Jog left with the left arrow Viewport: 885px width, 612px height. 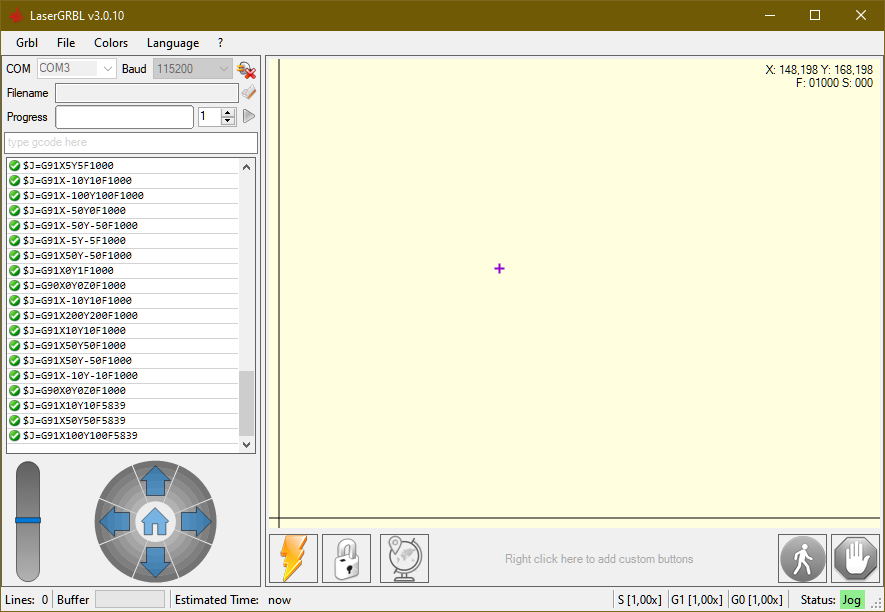[x=116, y=521]
